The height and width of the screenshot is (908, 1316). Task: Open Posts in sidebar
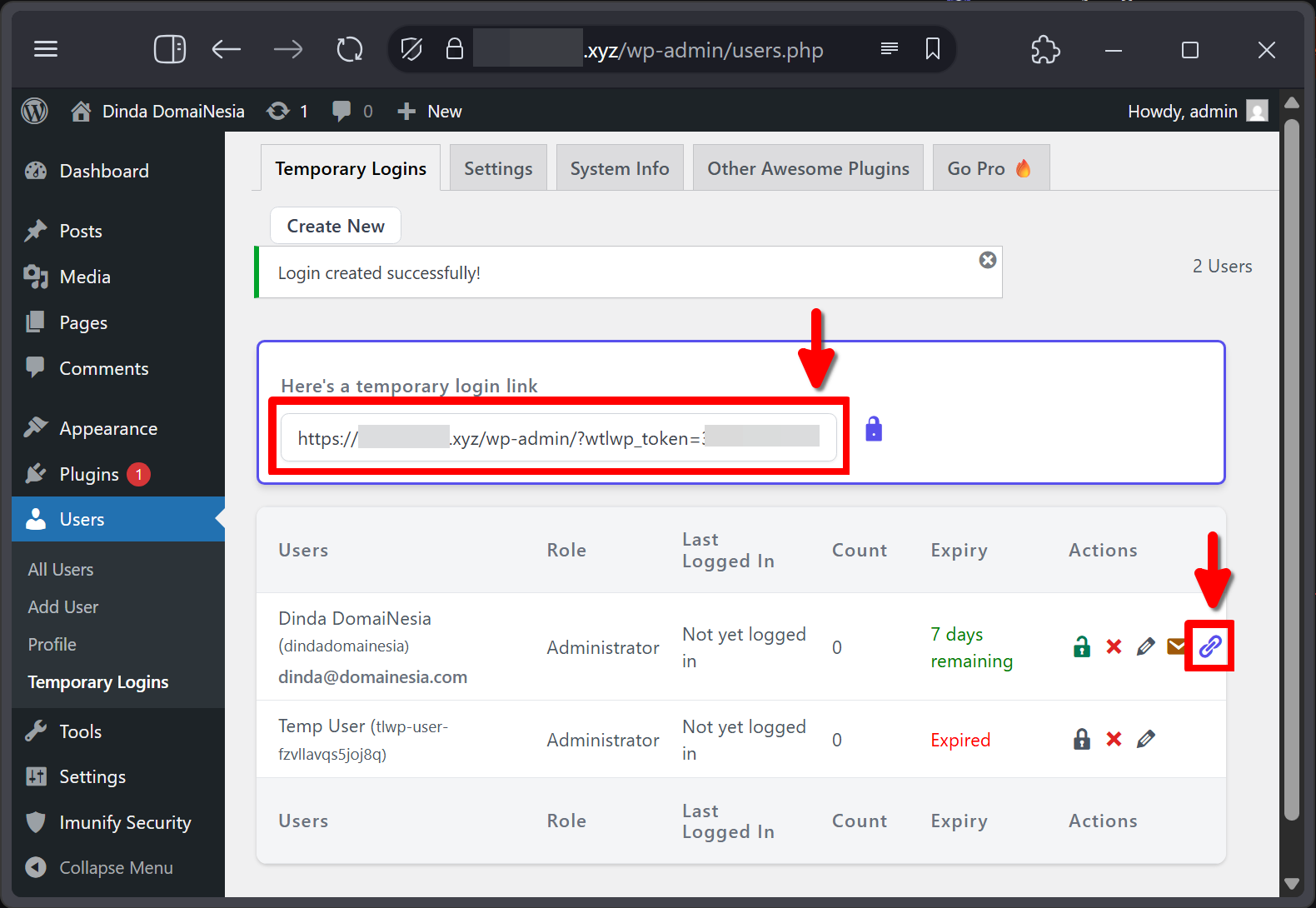[x=118, y=231]
